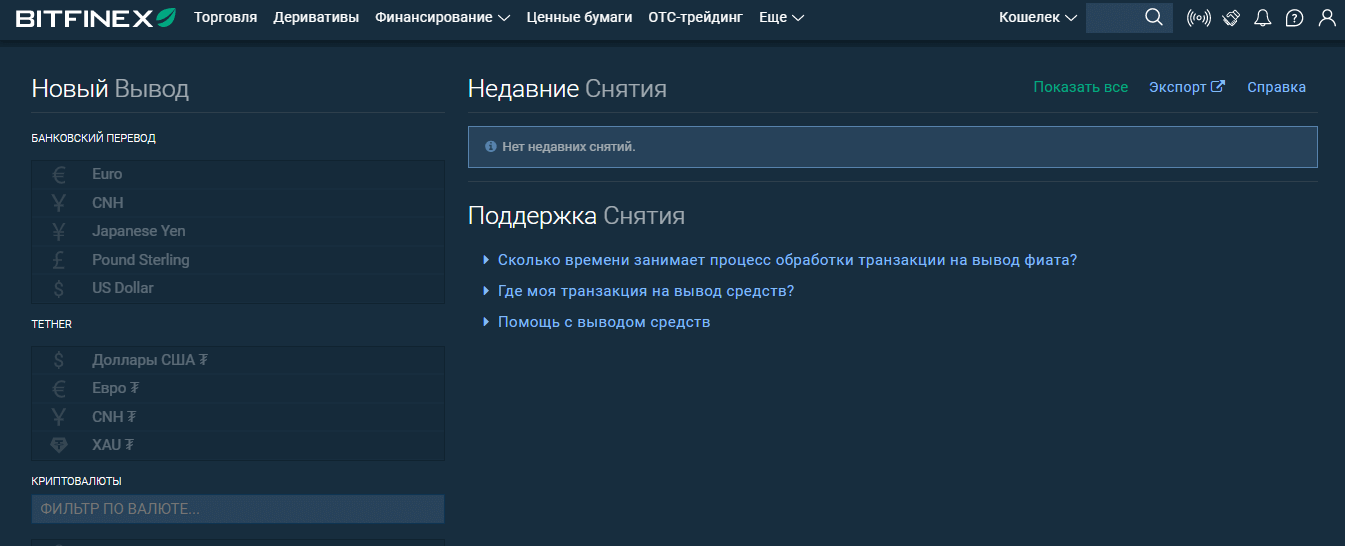Screen dimensions: 1345x546
Task: Expand the Еще menu
Action: (x=781, y=17)
